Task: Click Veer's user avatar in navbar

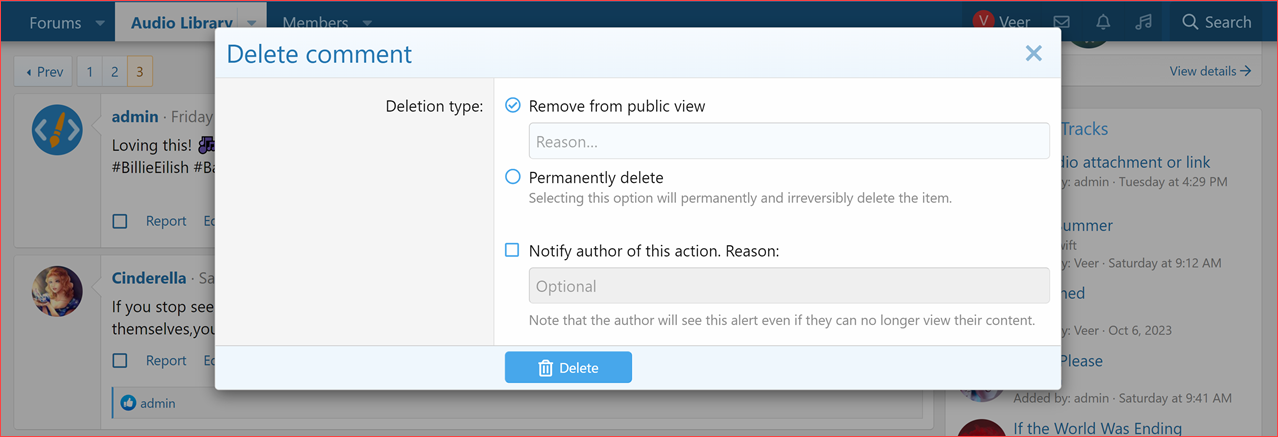Action: [x=984, y=22]
